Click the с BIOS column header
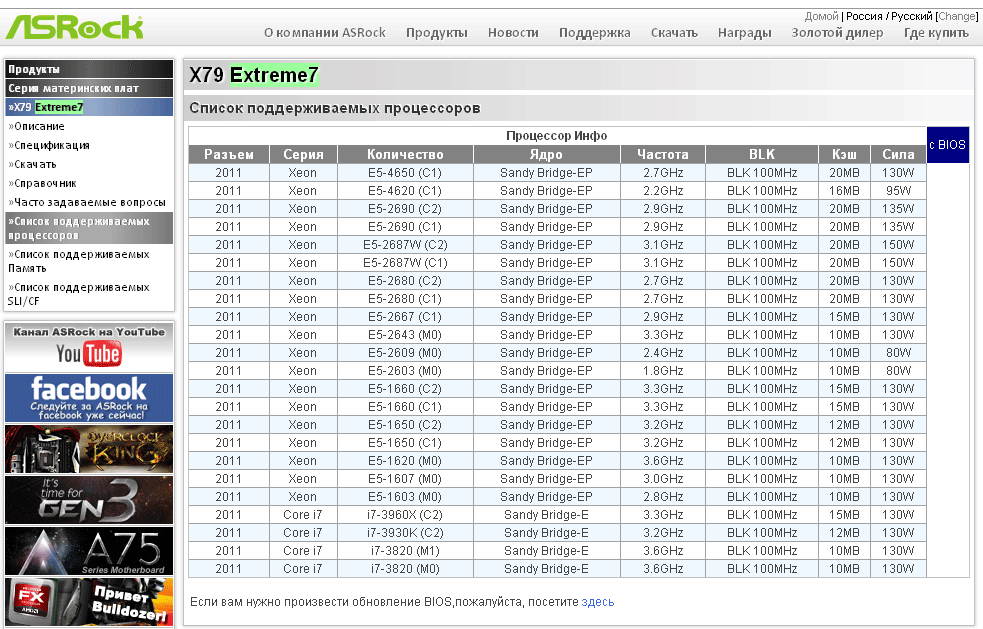The height and width of the screenshot is (629, 983). point(947,145)
